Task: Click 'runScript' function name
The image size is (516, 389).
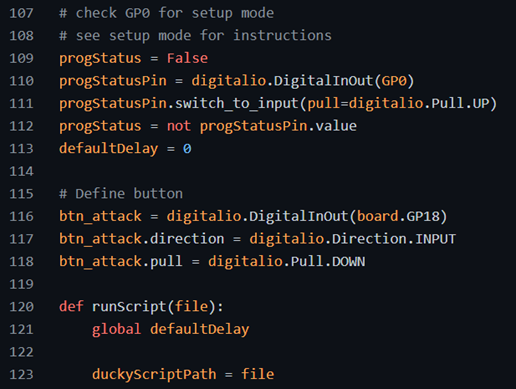Action: click(x=129, y=307)
